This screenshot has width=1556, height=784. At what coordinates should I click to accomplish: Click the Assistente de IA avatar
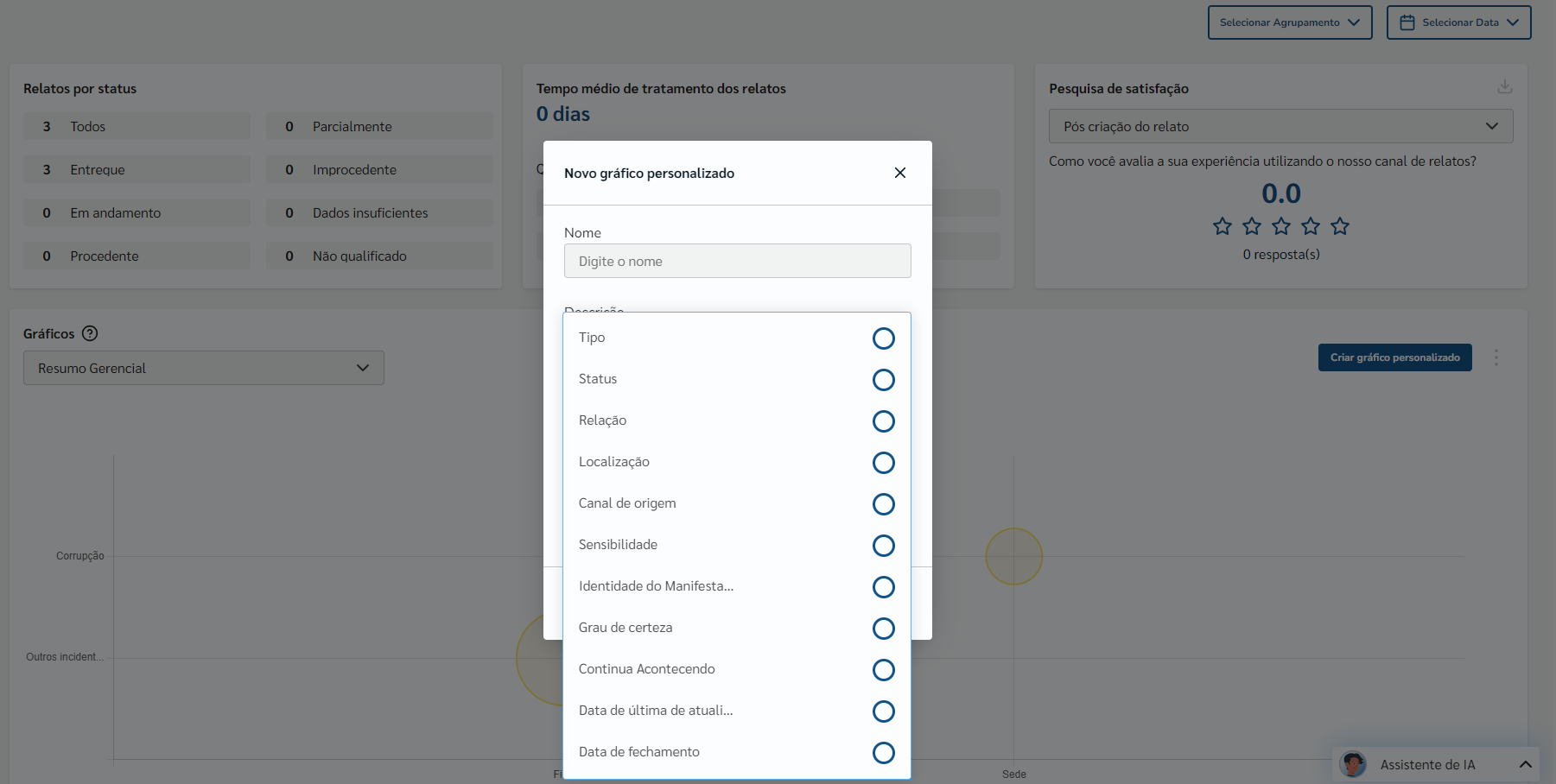click(1353, 764)
